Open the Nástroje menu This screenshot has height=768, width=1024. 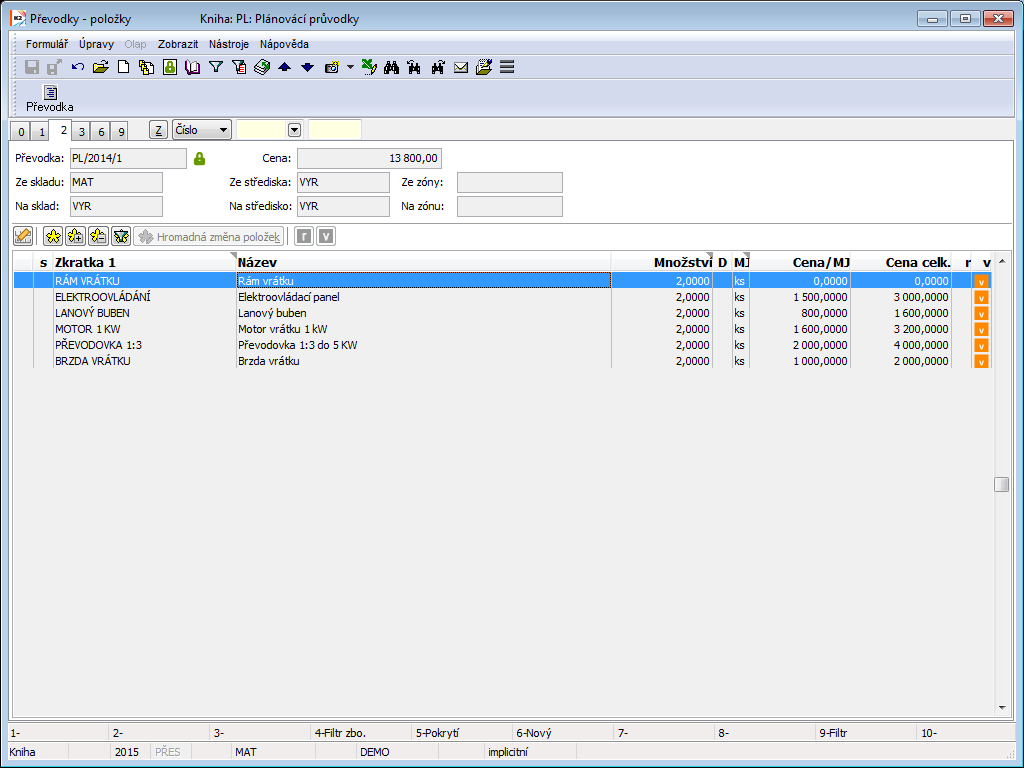pos(229,44)
